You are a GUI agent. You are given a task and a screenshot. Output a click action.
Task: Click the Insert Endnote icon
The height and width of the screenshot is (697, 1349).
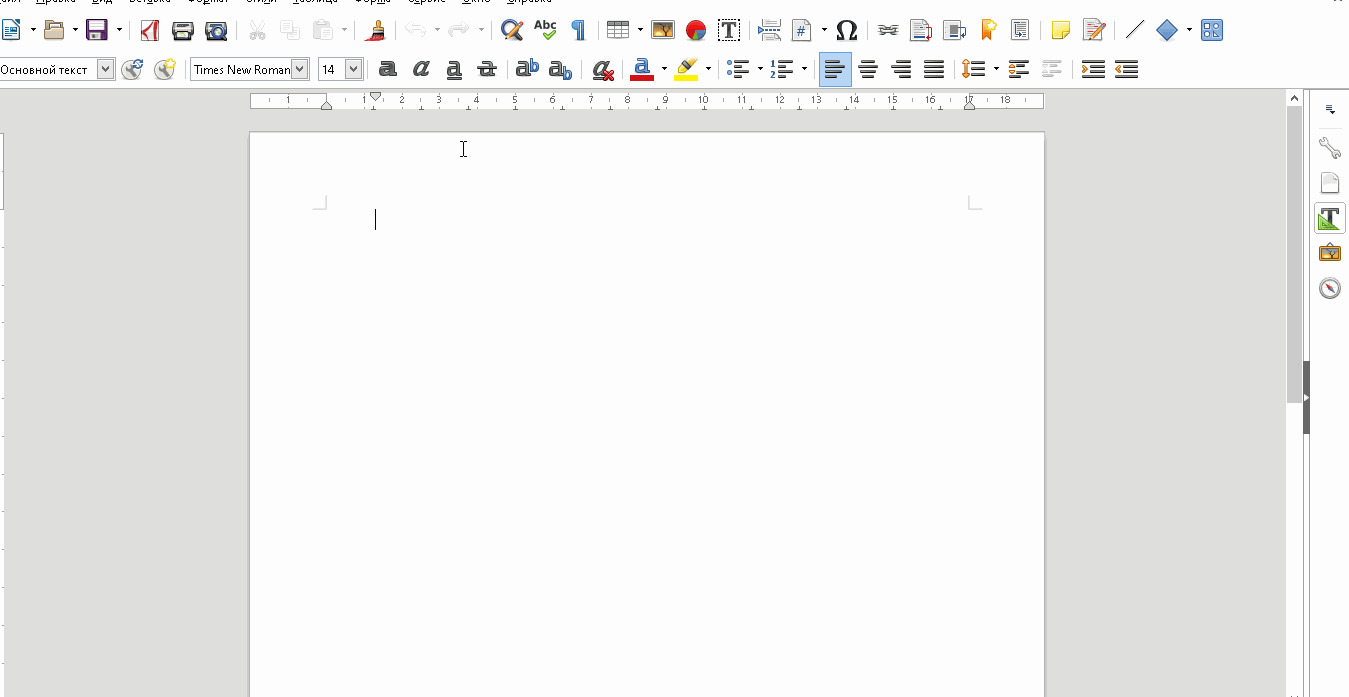(955, 30)
